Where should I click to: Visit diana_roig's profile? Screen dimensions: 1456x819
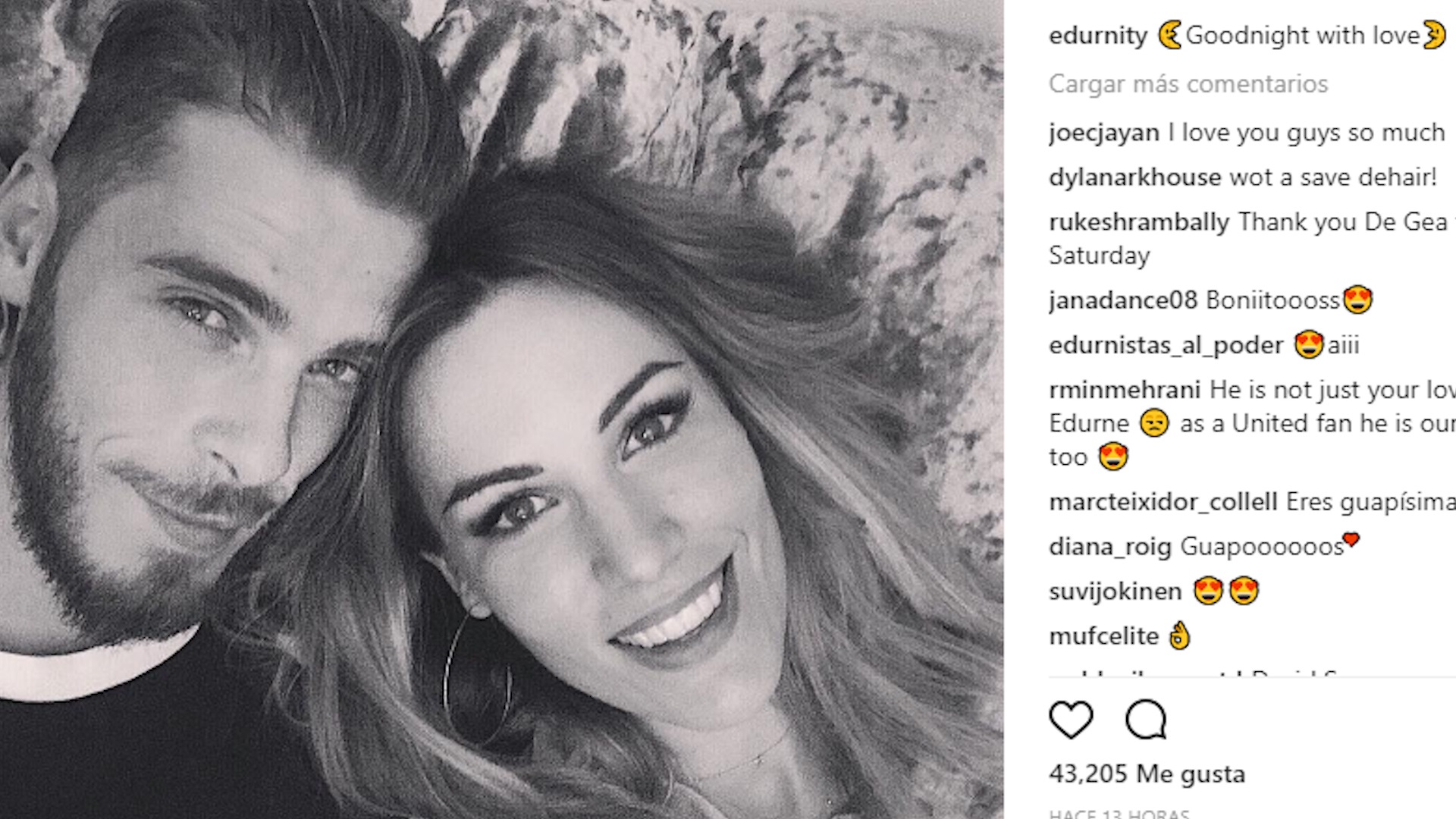pyautogui.click(x=1110, y=547)
